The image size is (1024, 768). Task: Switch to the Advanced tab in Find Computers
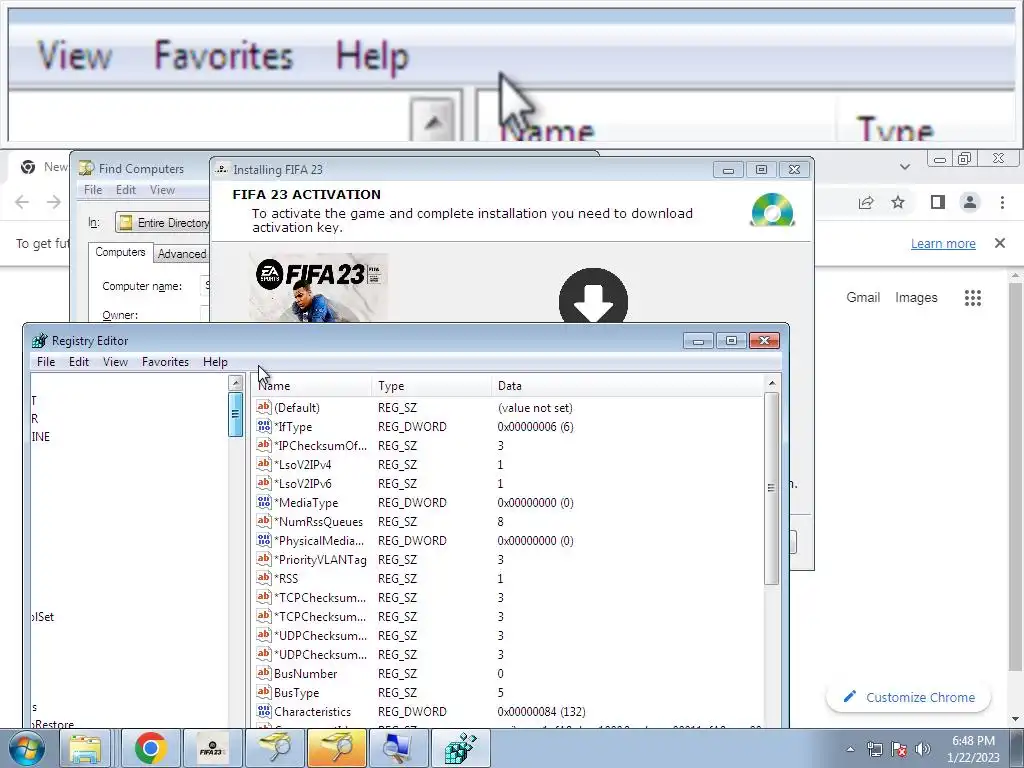click(182, 254)
